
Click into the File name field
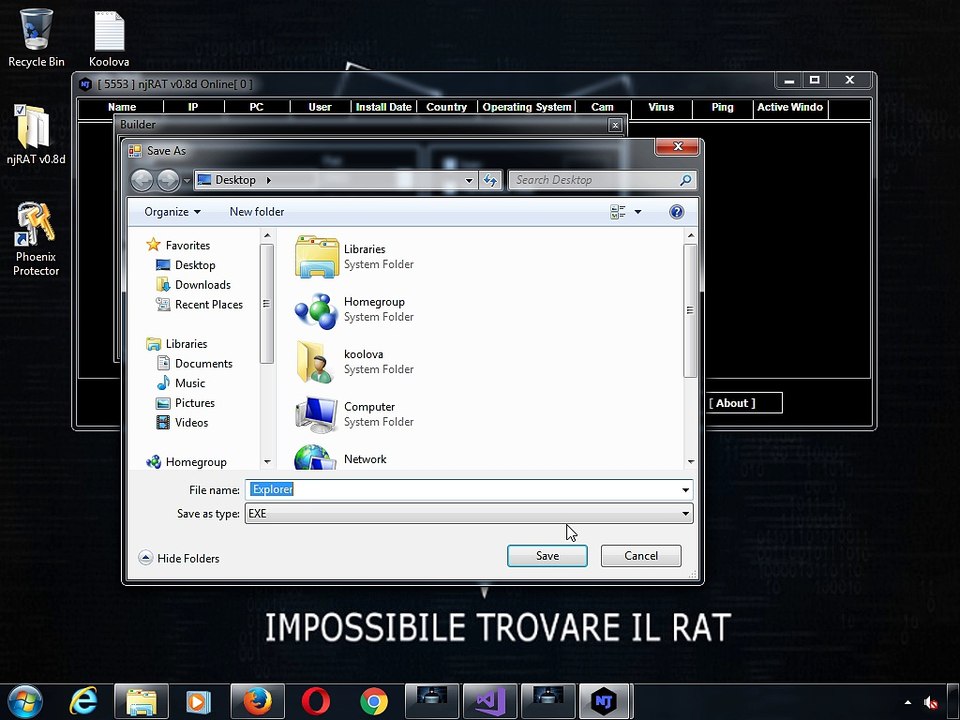click(x=462, y=490)
